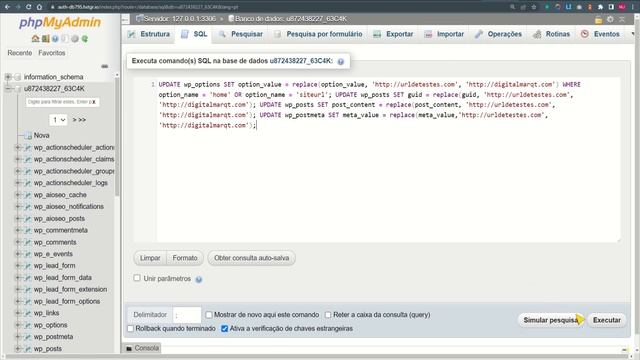Image resolution: width=640 pixels, height=360 pixels.
Task: Click Obter consulta auto-salva button
Action: click(x=251, y=258)
